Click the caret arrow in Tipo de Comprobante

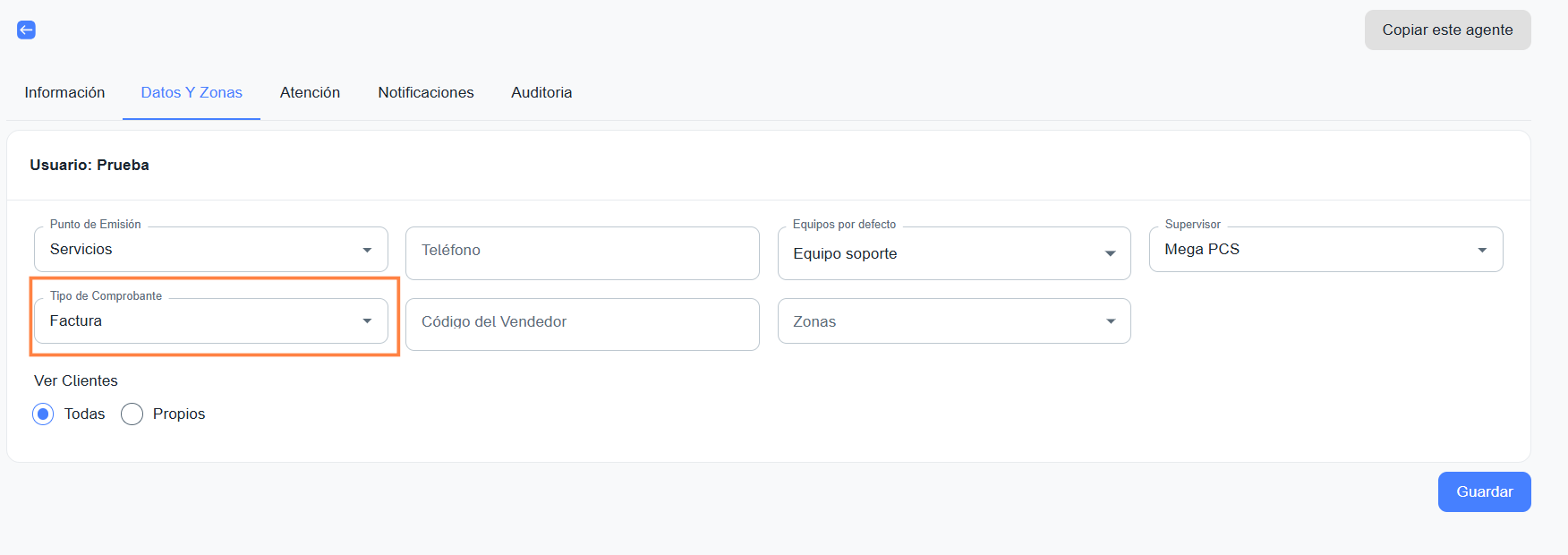pyautogui.click(x=367, y=321)
